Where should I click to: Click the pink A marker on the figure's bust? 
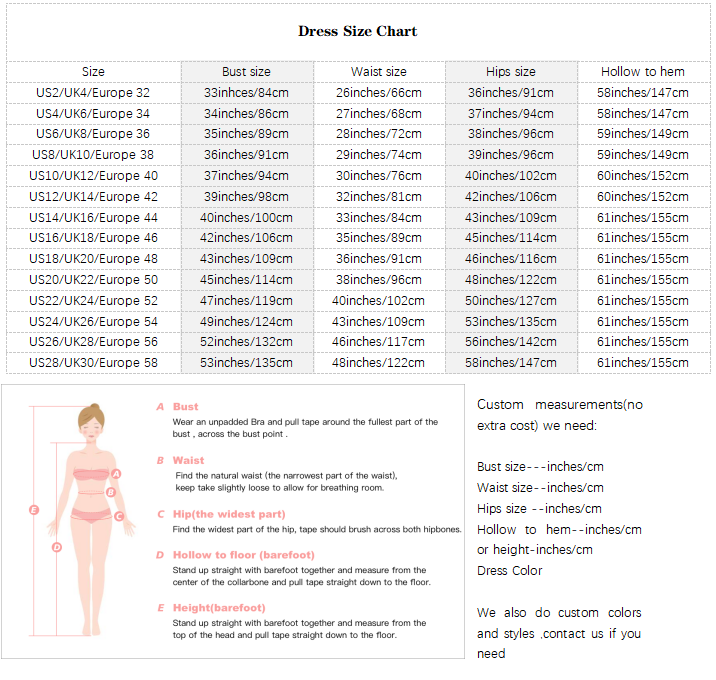click(x=116, y=475)
